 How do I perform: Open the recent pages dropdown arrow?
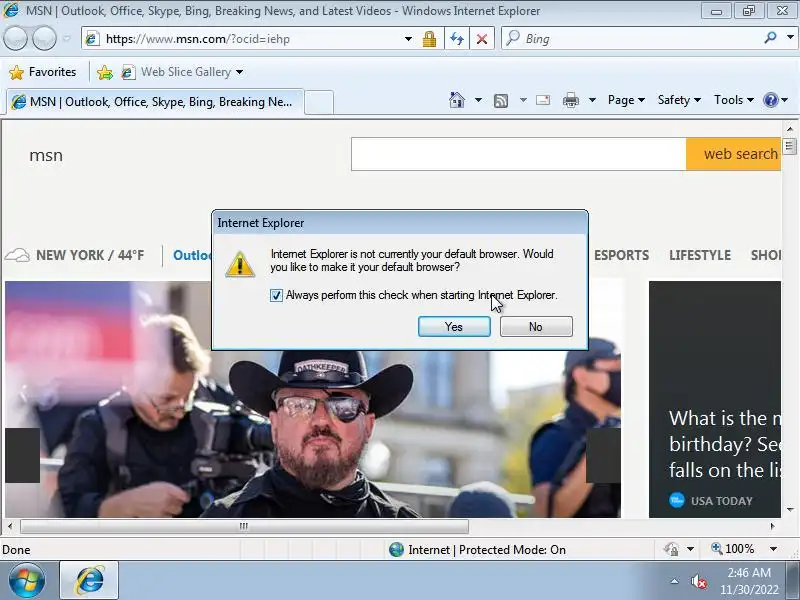66,38
